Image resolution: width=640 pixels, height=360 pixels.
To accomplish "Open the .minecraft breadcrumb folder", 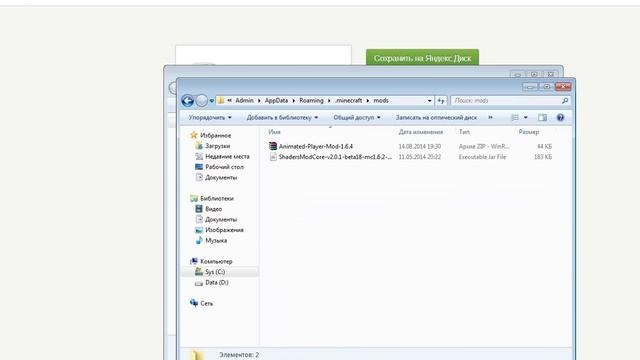I will click(349, 100).
